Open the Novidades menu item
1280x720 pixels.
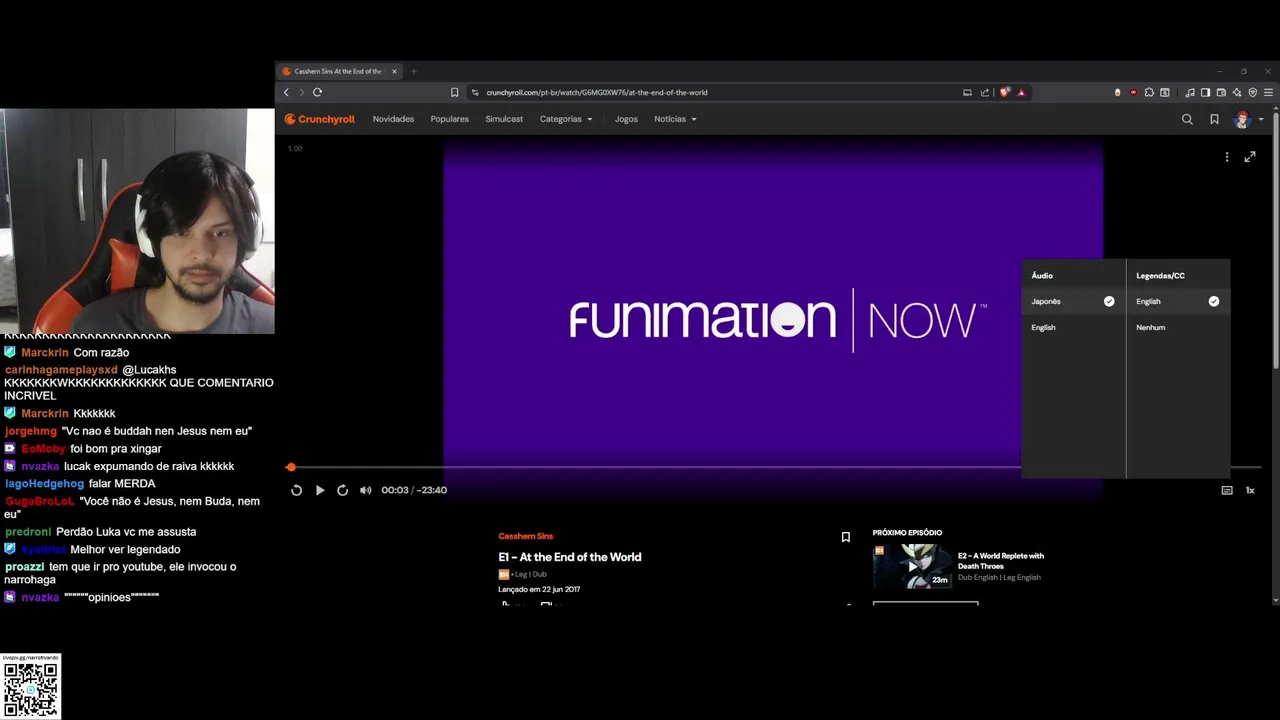(393, 119)
